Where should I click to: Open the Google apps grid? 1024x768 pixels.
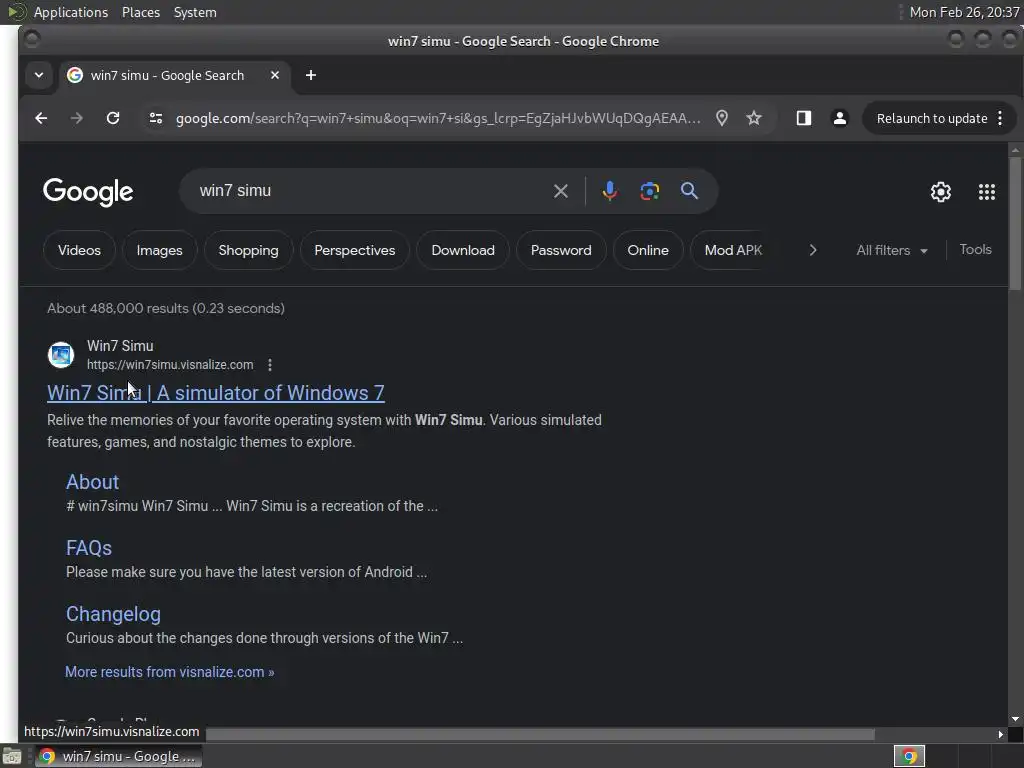point(987,192)
